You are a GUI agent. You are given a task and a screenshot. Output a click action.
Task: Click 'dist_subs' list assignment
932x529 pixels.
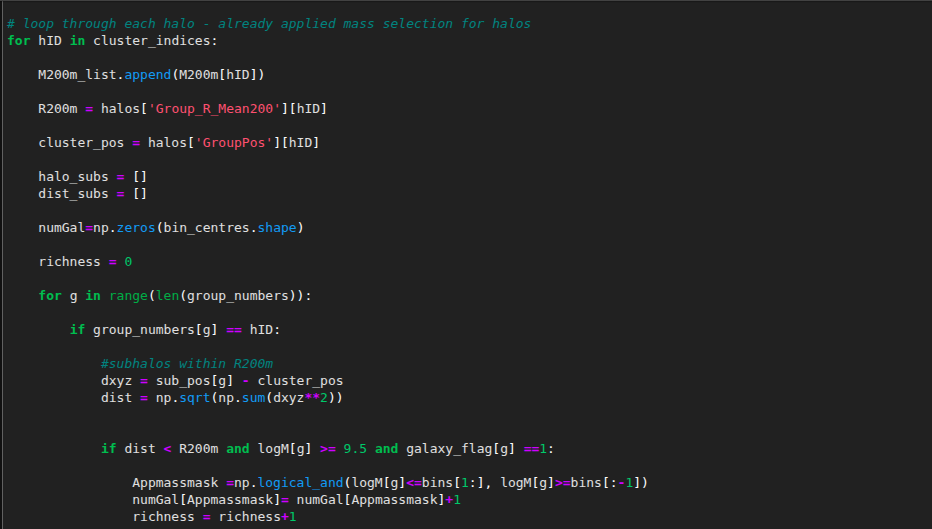coord(74,194)
